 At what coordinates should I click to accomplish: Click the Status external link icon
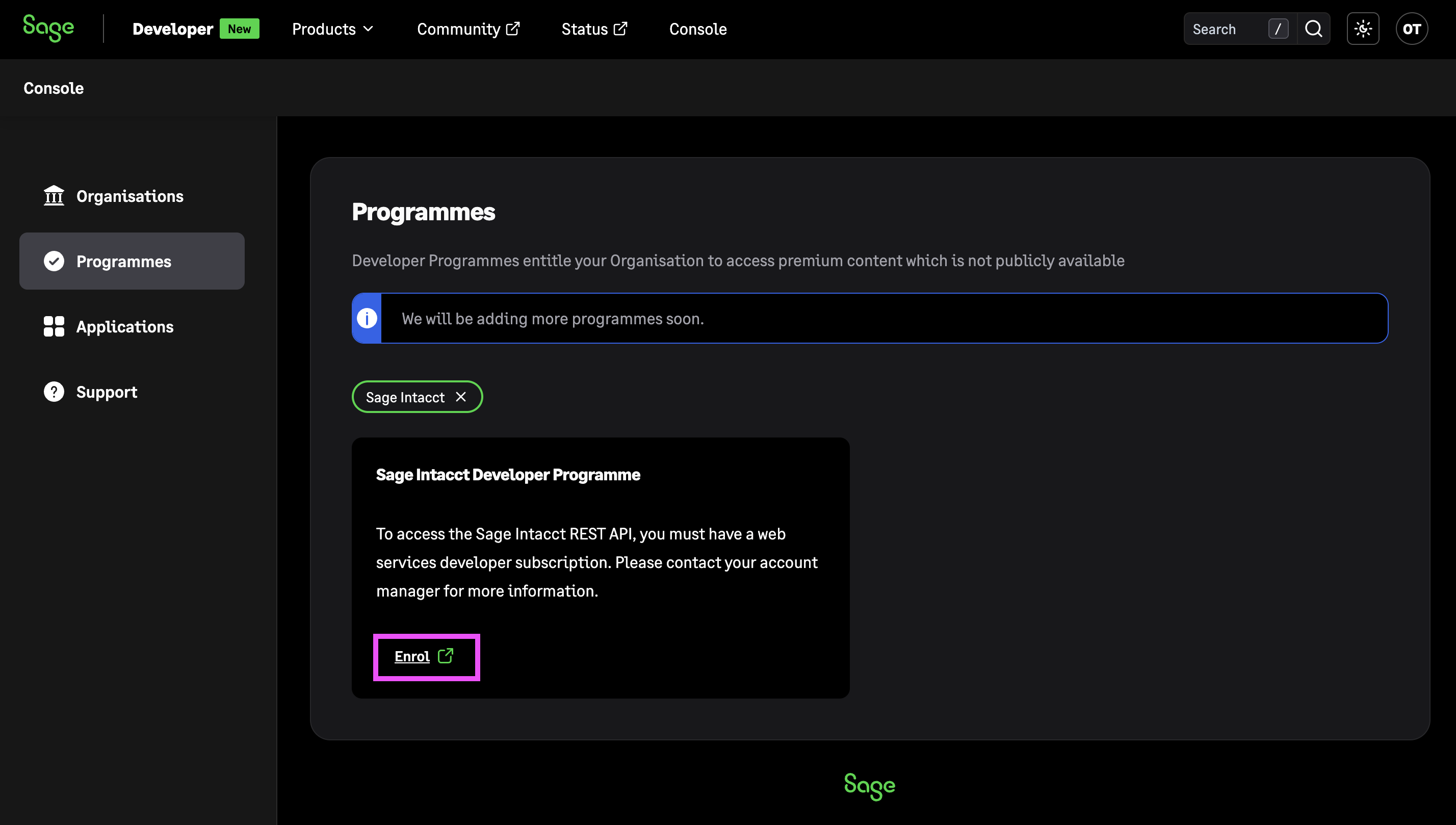(x=621, y=29)
